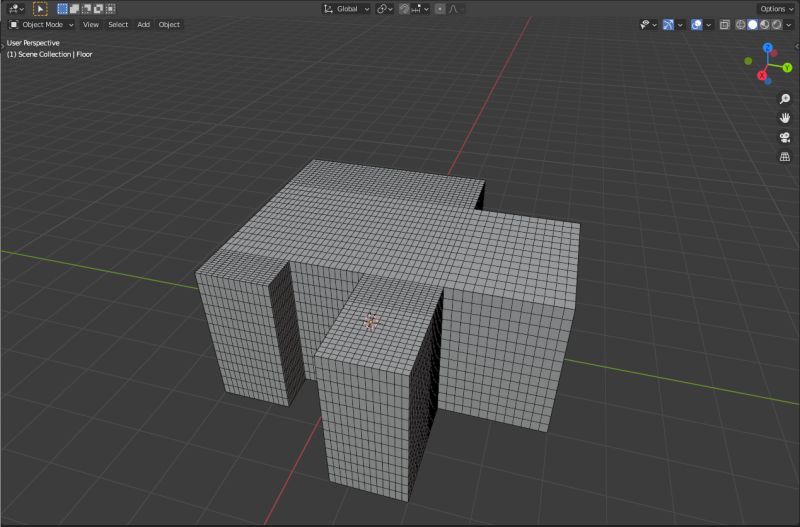Open the Add menu
Viewport: 800px width, 527px height.
(143, 24)
